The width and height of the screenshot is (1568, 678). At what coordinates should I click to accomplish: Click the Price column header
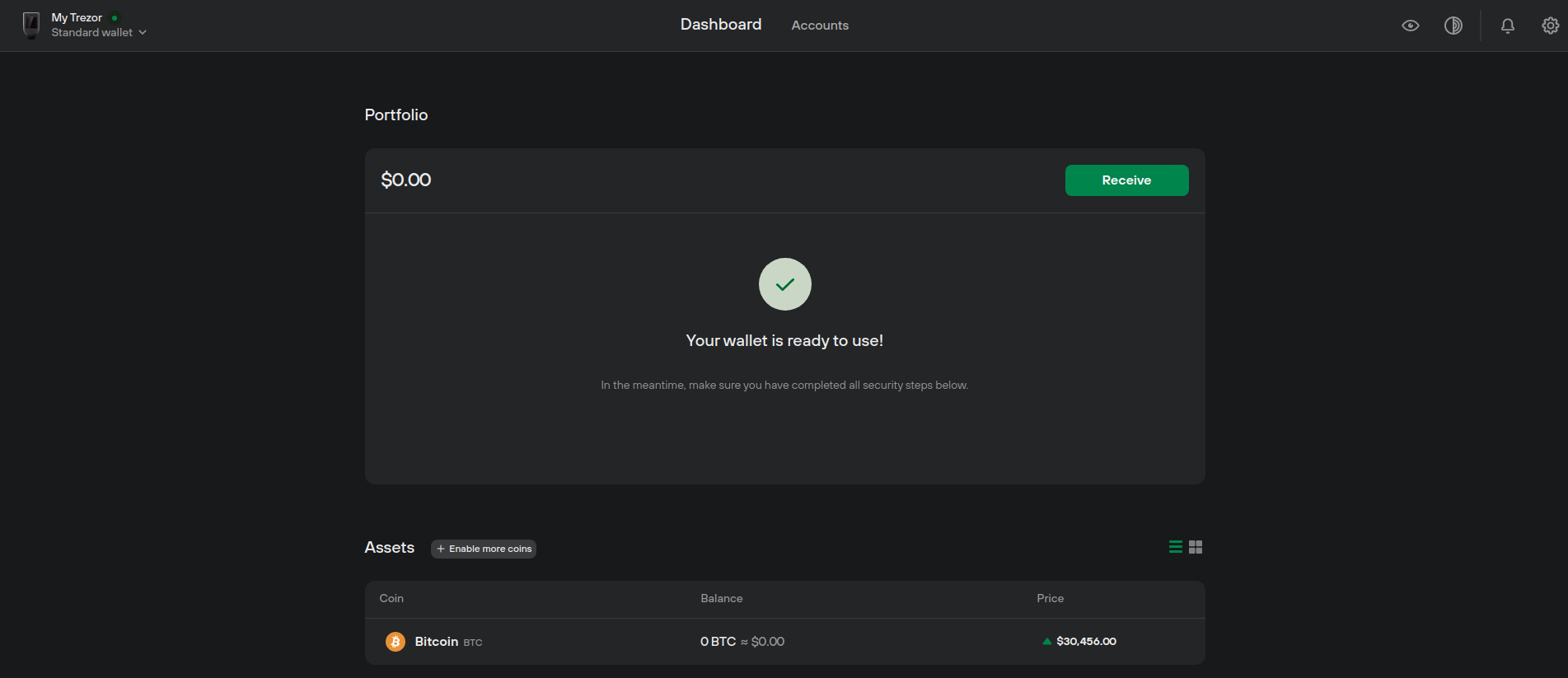click(1050, 599)
